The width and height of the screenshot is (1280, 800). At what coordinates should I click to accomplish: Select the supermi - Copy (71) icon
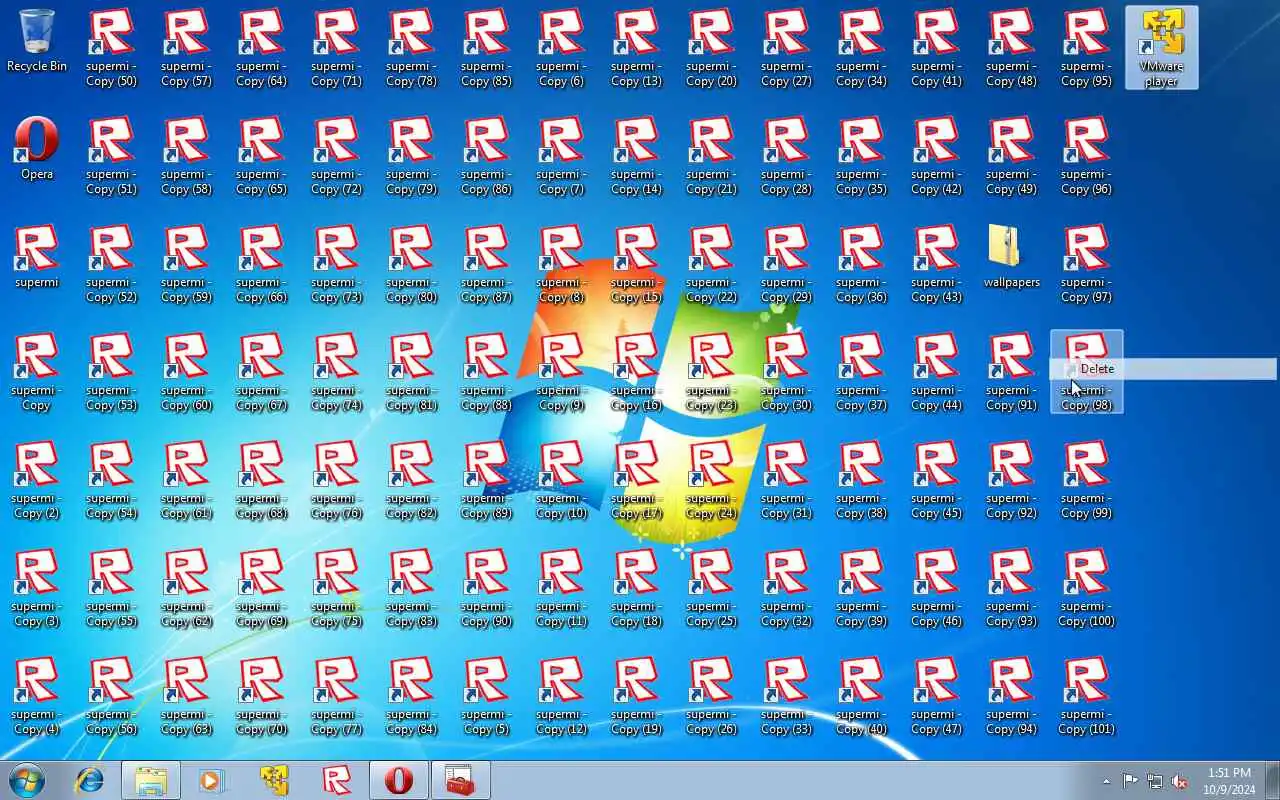336,47
